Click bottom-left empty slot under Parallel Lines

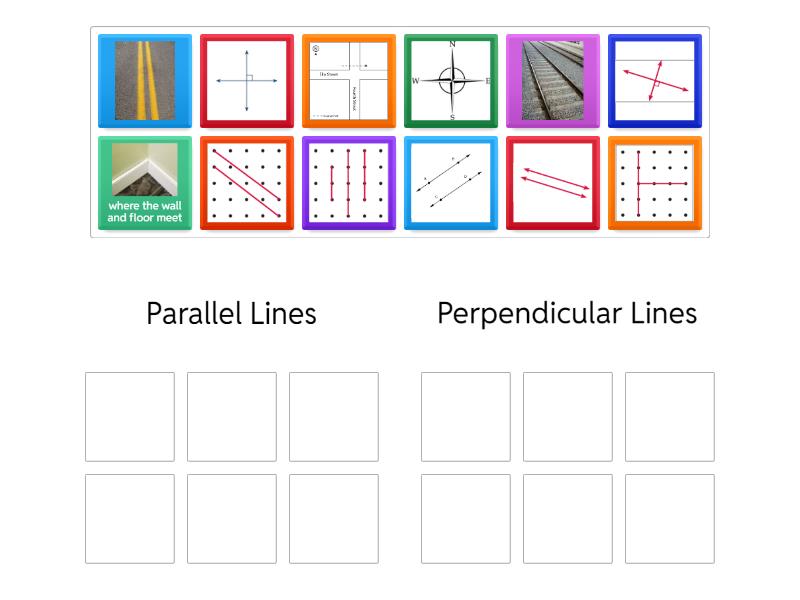tap(130, 519)
